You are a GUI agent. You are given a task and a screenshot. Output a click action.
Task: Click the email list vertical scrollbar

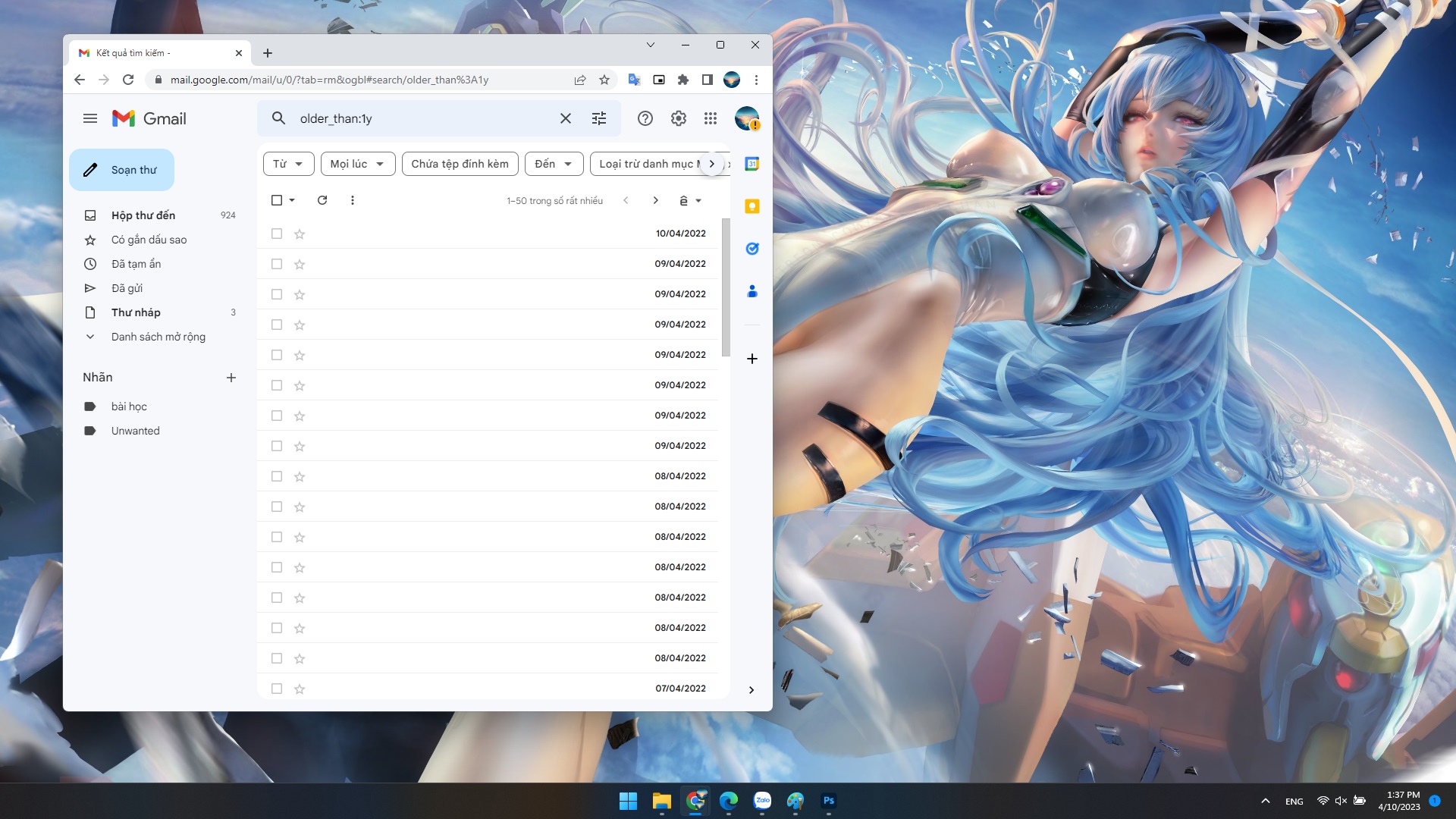(726, 288)
